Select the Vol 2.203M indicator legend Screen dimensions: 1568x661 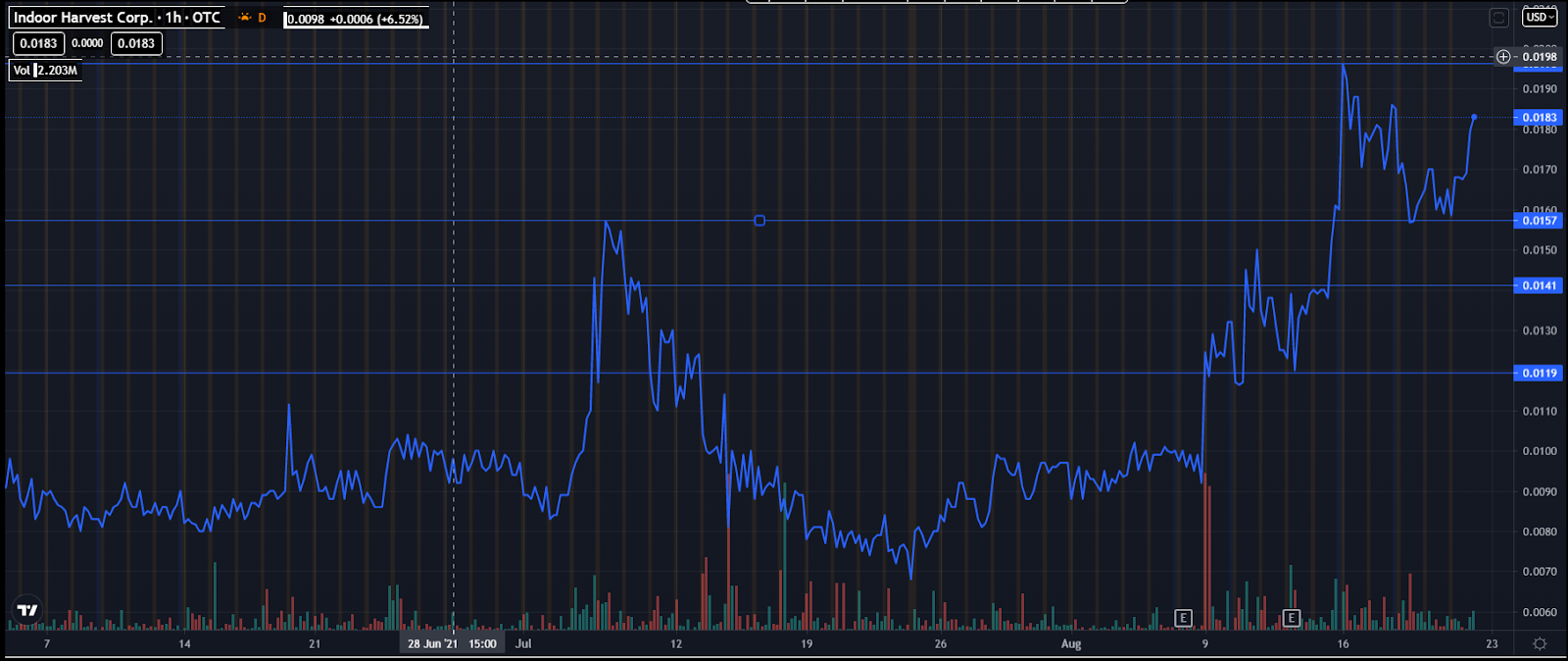[45, 71]
